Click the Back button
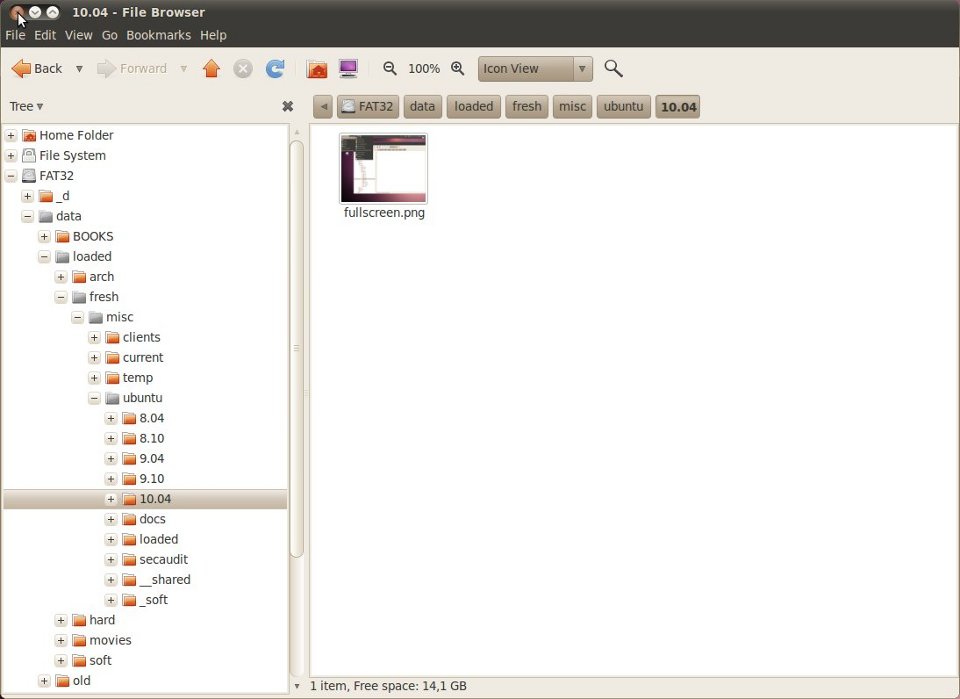 (37, 69)
